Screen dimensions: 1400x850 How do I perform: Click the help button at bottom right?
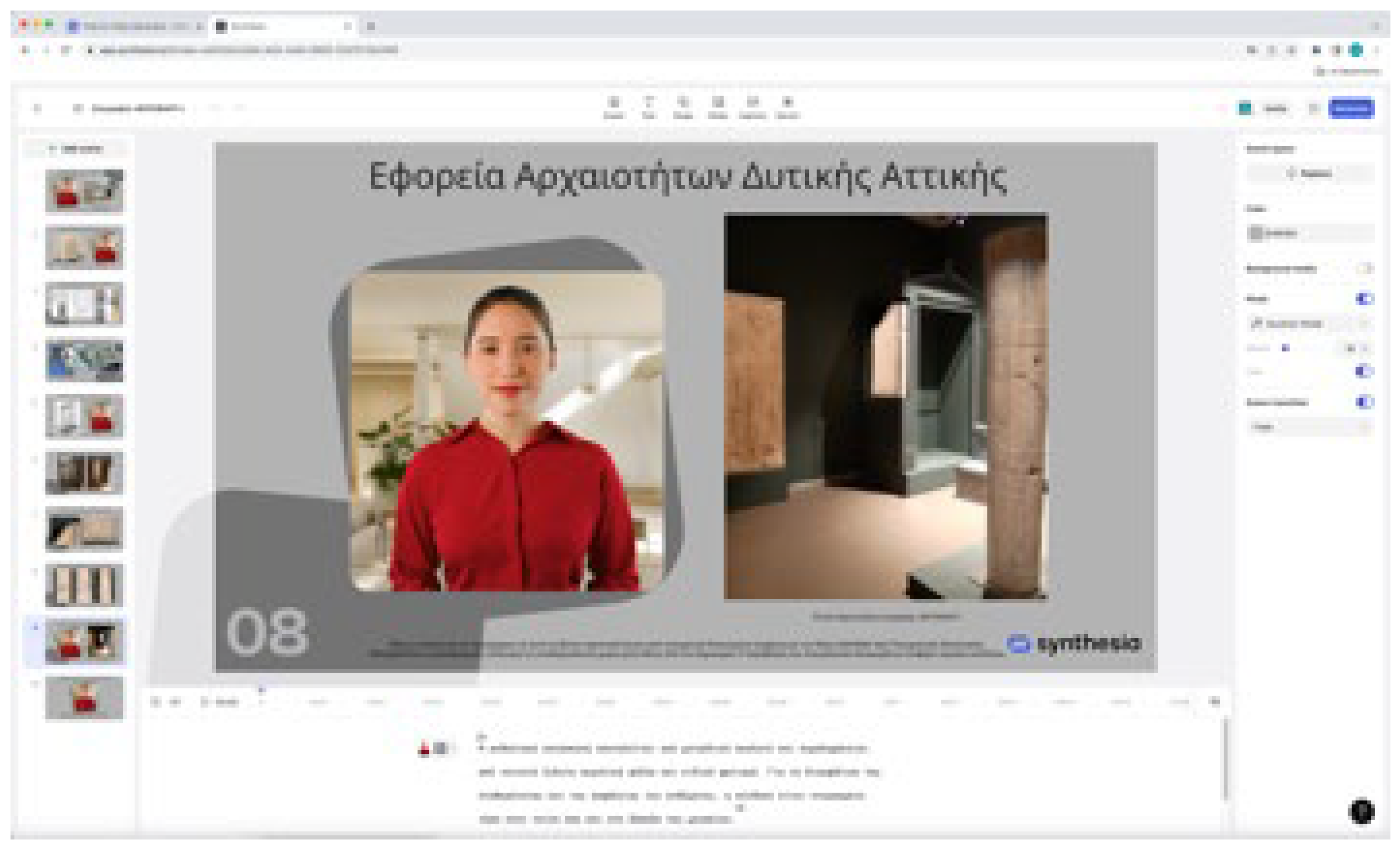(x=1361, y=811)
